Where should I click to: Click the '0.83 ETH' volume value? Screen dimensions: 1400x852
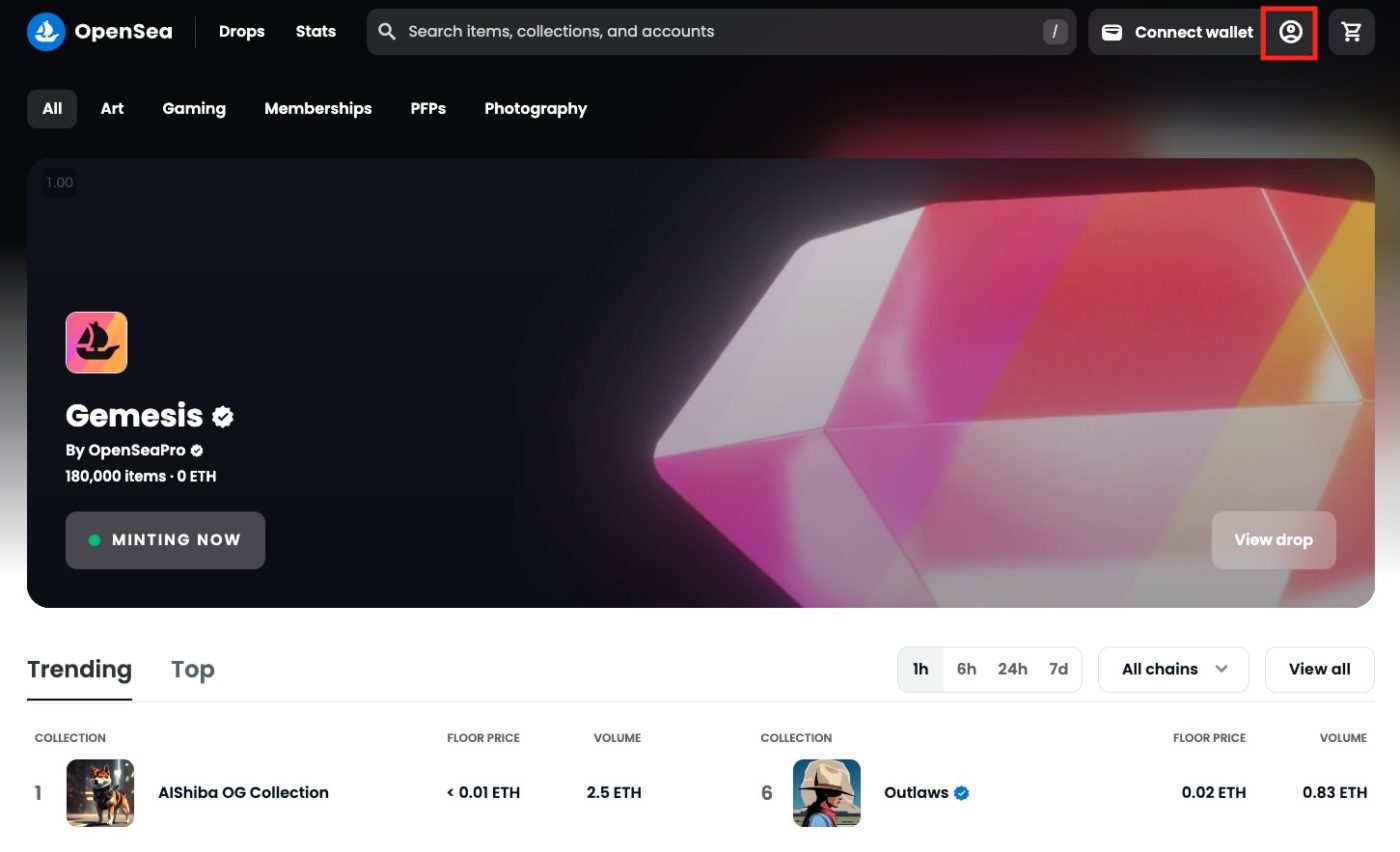point(1335,793)
